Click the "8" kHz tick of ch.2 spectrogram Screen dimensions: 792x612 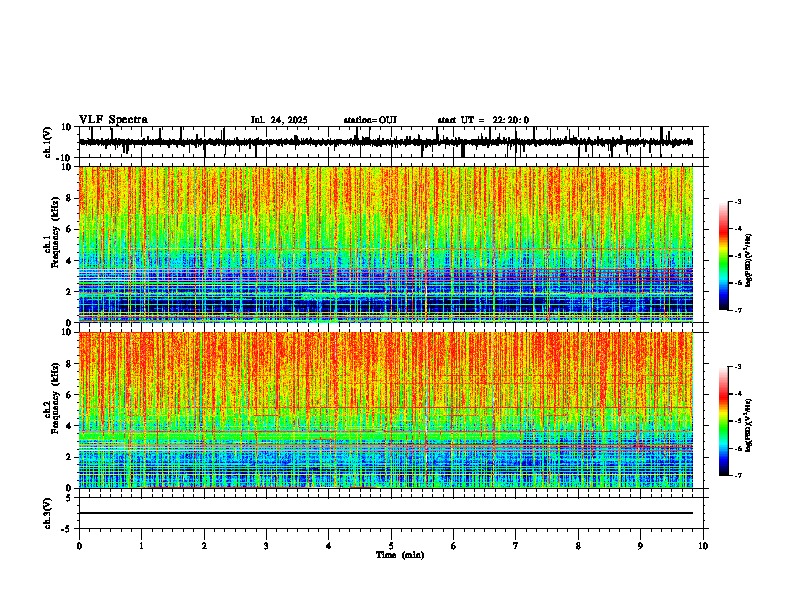[70, 364]
